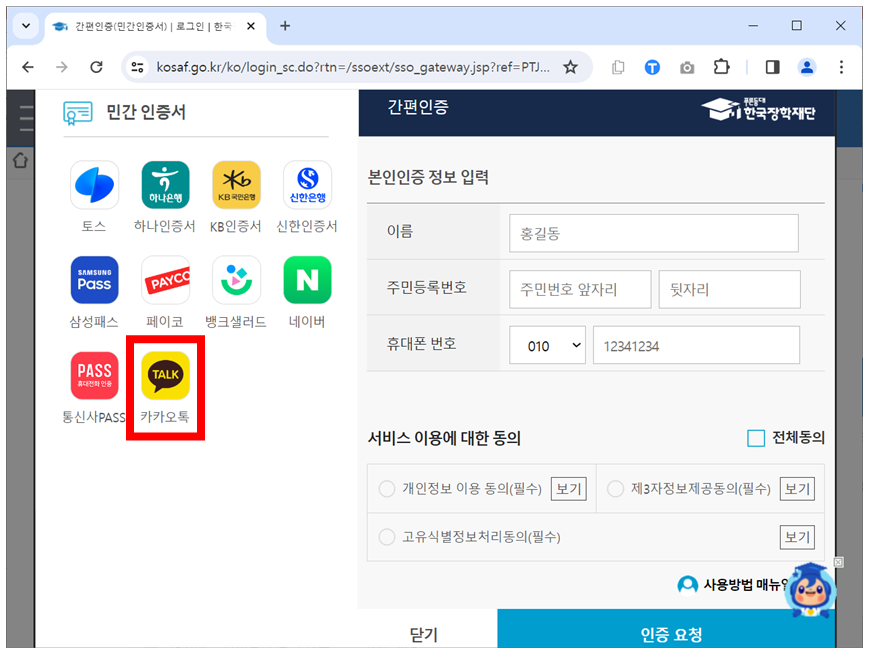Screen dimensions: 869x654
Task: Choose the PAYCO (페이코) certificate icon
Action: [165, 280]
